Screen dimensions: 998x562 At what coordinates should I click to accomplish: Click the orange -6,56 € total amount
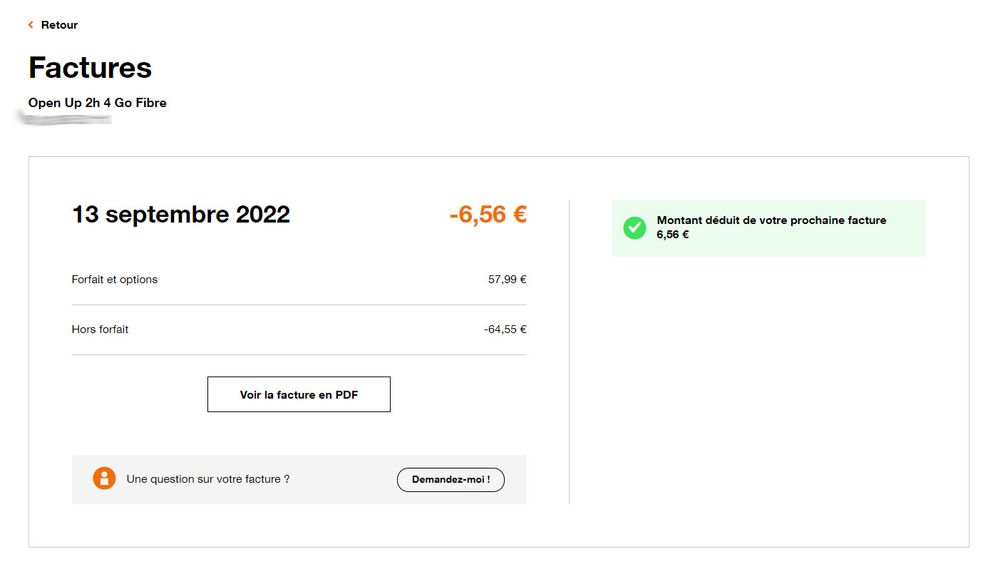click(x=487, y=214)
